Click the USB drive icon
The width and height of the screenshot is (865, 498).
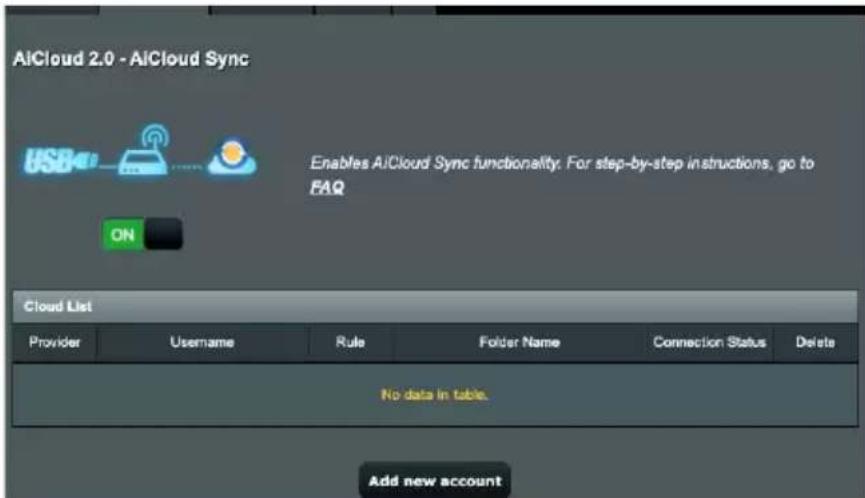[x=61, y=161]
